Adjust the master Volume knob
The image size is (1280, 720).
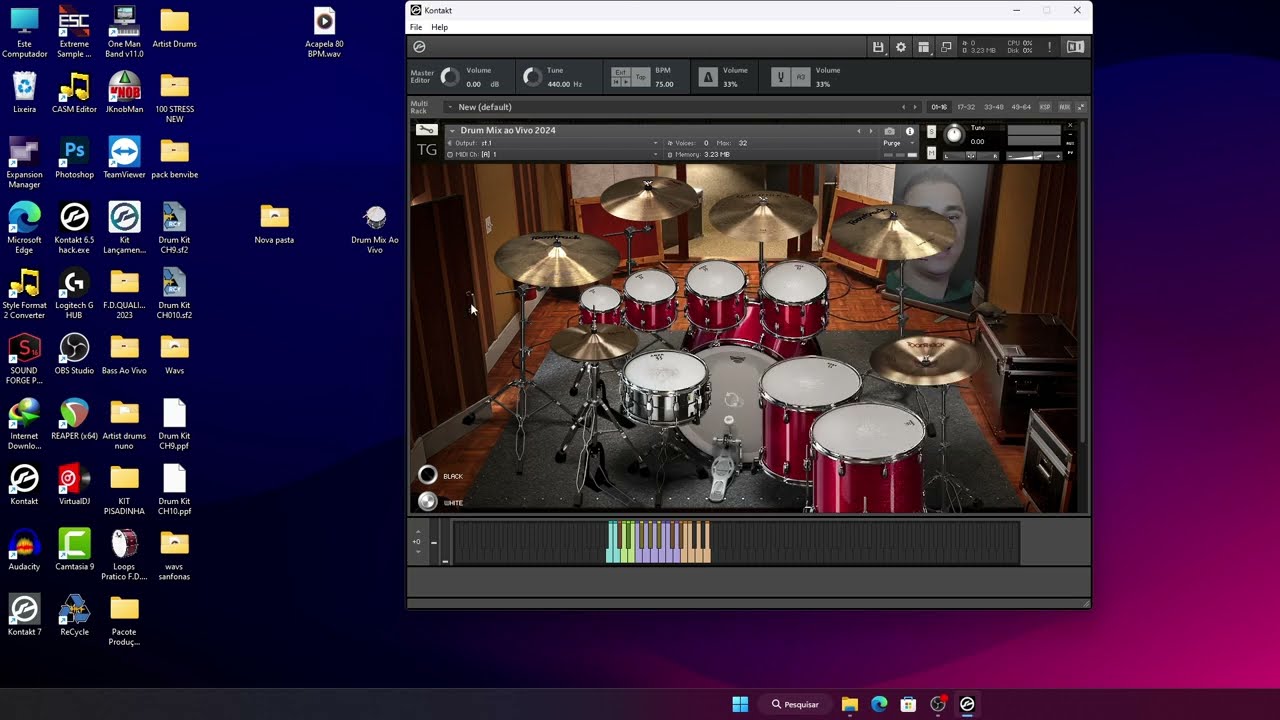pos(450,77)
